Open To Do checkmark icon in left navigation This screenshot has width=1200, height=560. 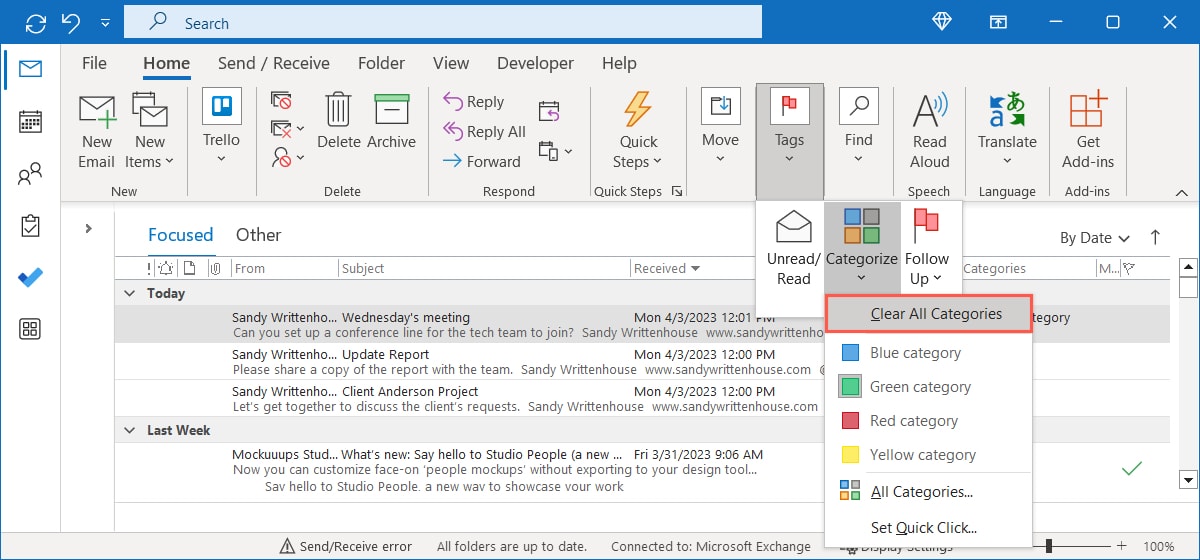pyautogui.click(x=30, y=277)
